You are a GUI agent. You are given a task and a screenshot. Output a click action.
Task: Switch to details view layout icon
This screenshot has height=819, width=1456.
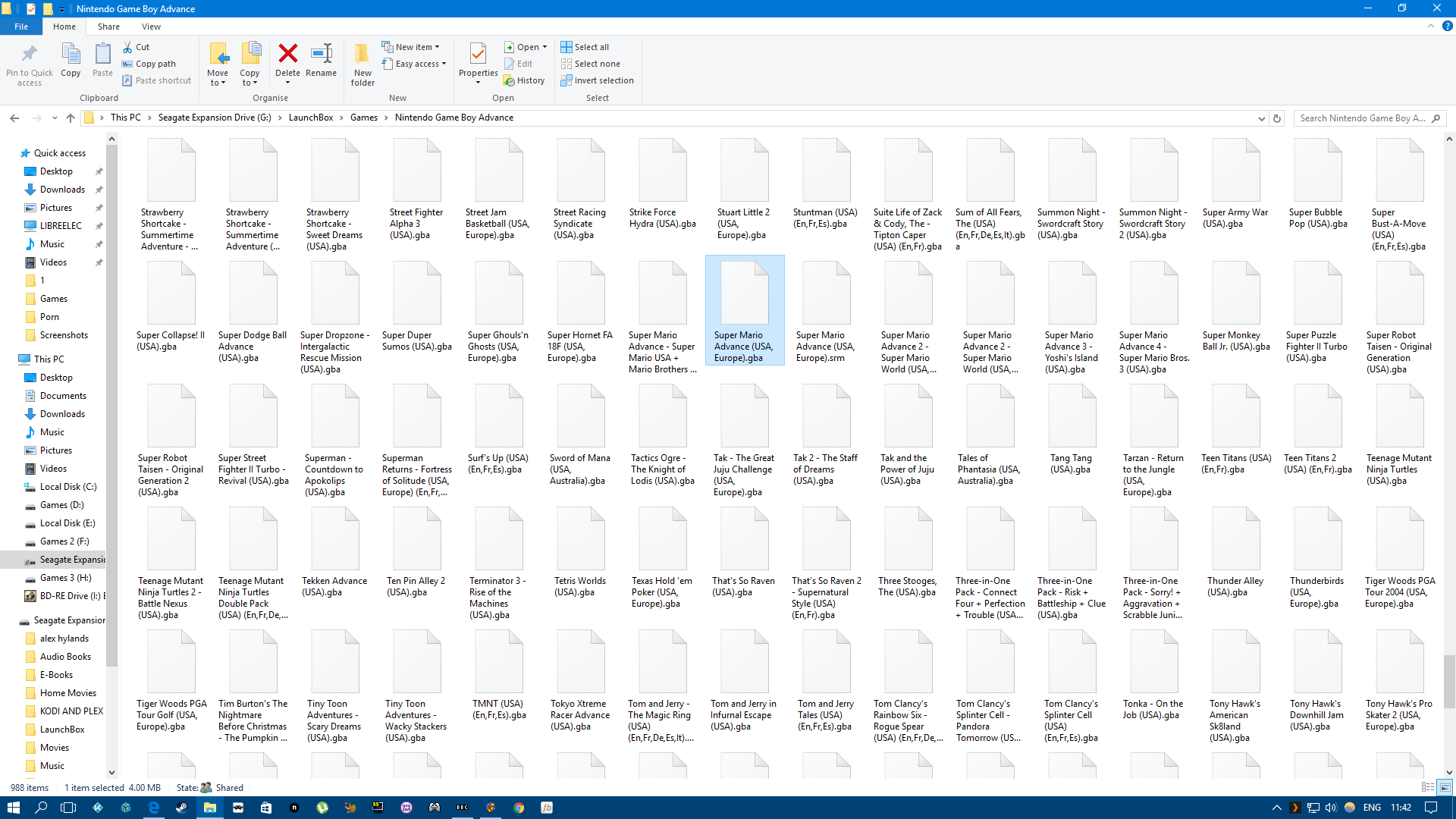[x=1428, y=788]
